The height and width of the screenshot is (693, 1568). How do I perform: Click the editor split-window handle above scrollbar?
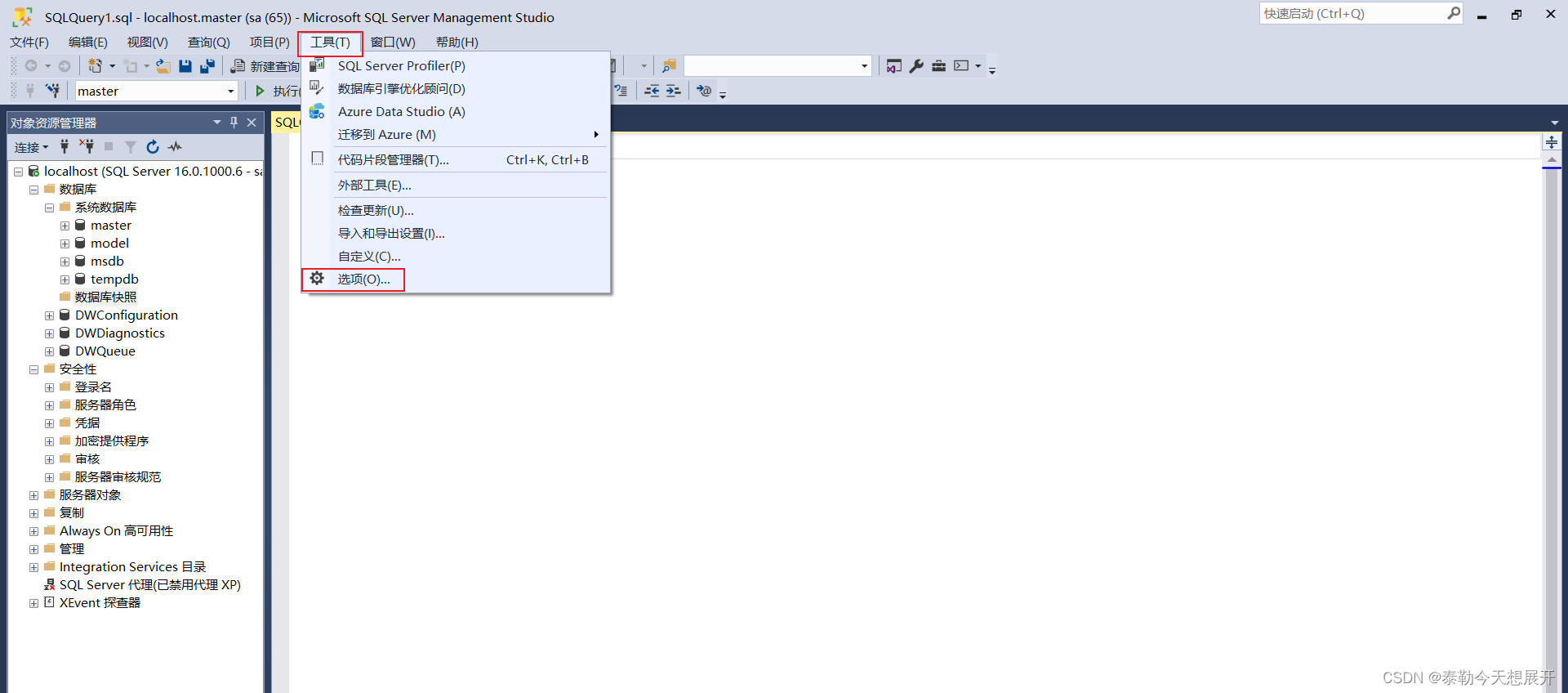point(1552,142)
